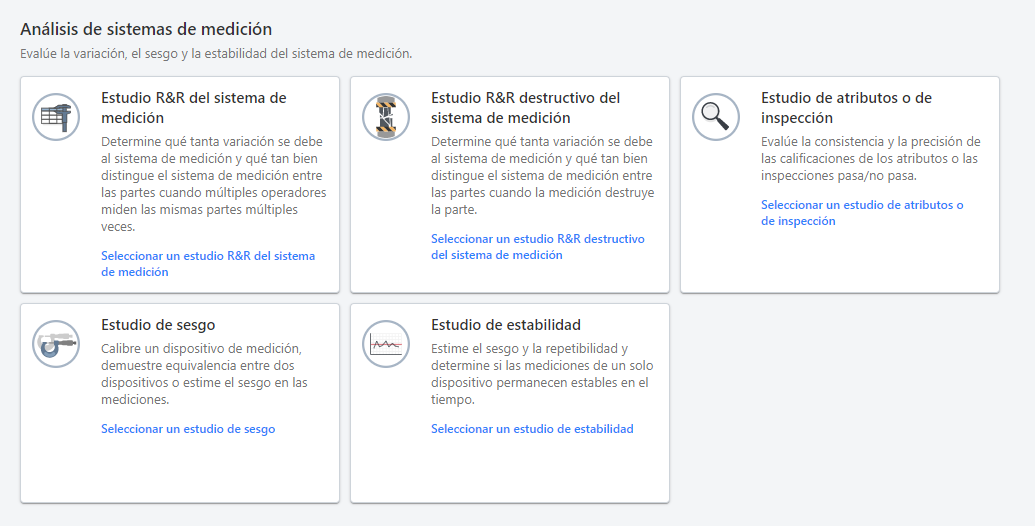Screen dimensions: 1035x526
Task: Click the stability chart icon
Action: click(x=386, y=344)
